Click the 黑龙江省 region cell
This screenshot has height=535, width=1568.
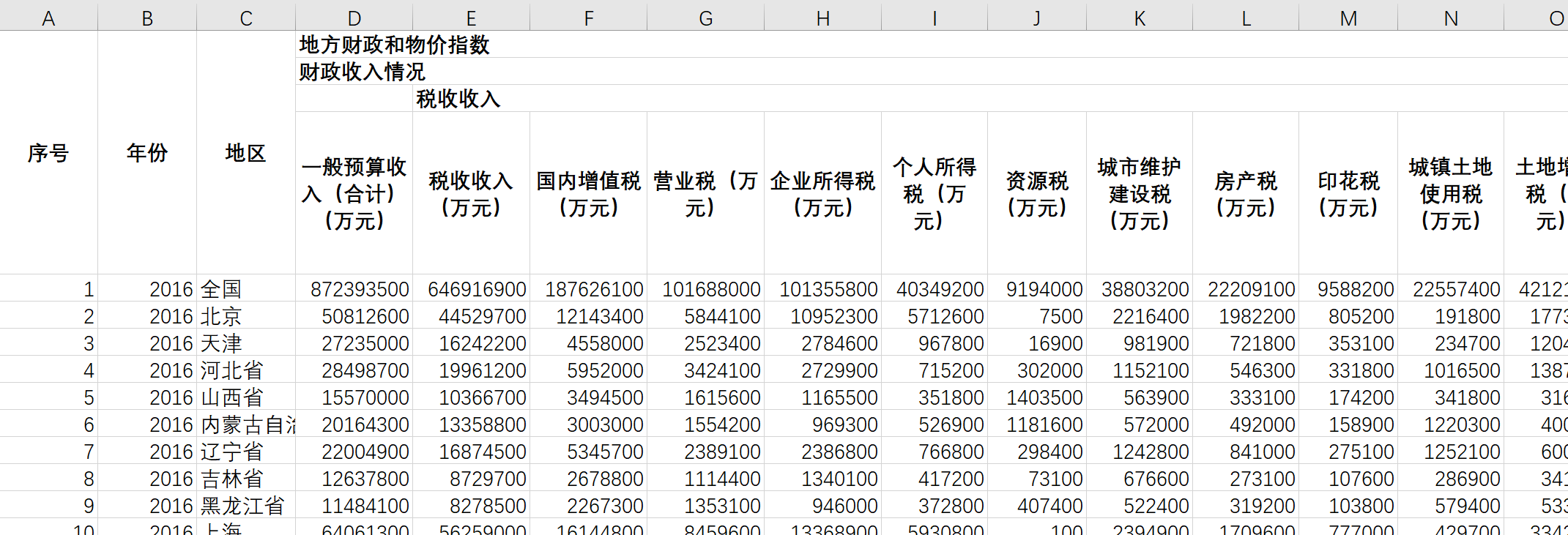246,506
